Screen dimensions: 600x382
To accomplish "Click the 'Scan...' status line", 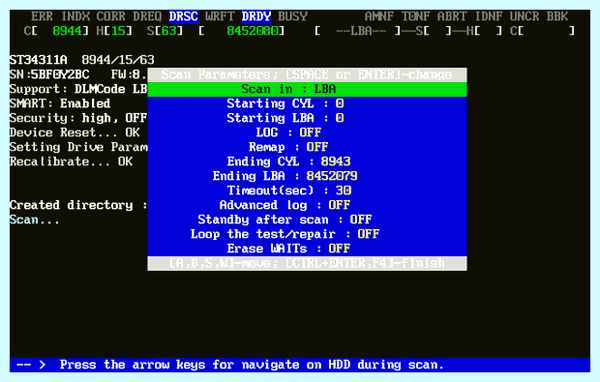I will pyautogui.click(x=34, y=220).
